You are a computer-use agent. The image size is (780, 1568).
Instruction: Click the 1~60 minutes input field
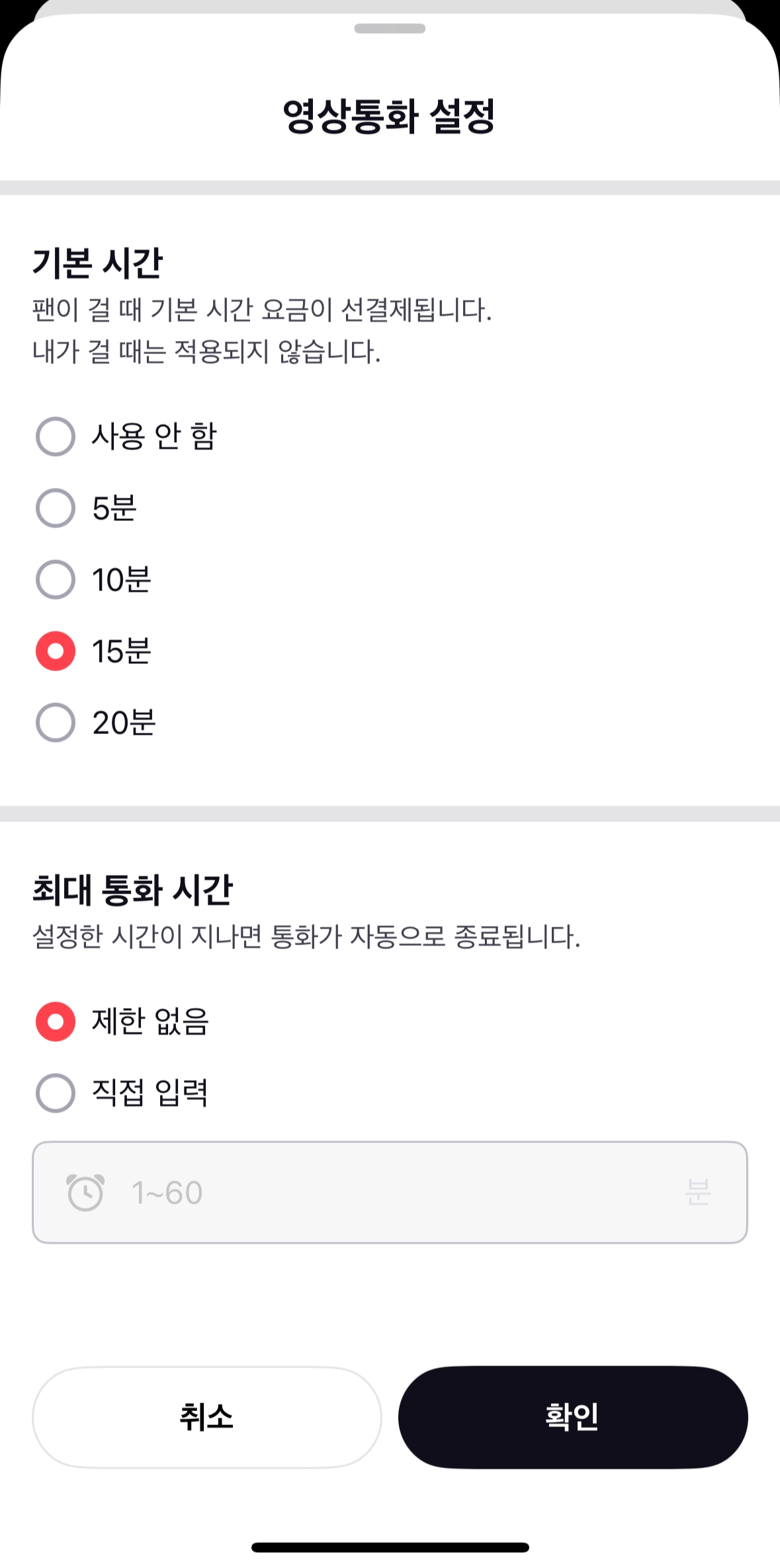click(390, 1192)
